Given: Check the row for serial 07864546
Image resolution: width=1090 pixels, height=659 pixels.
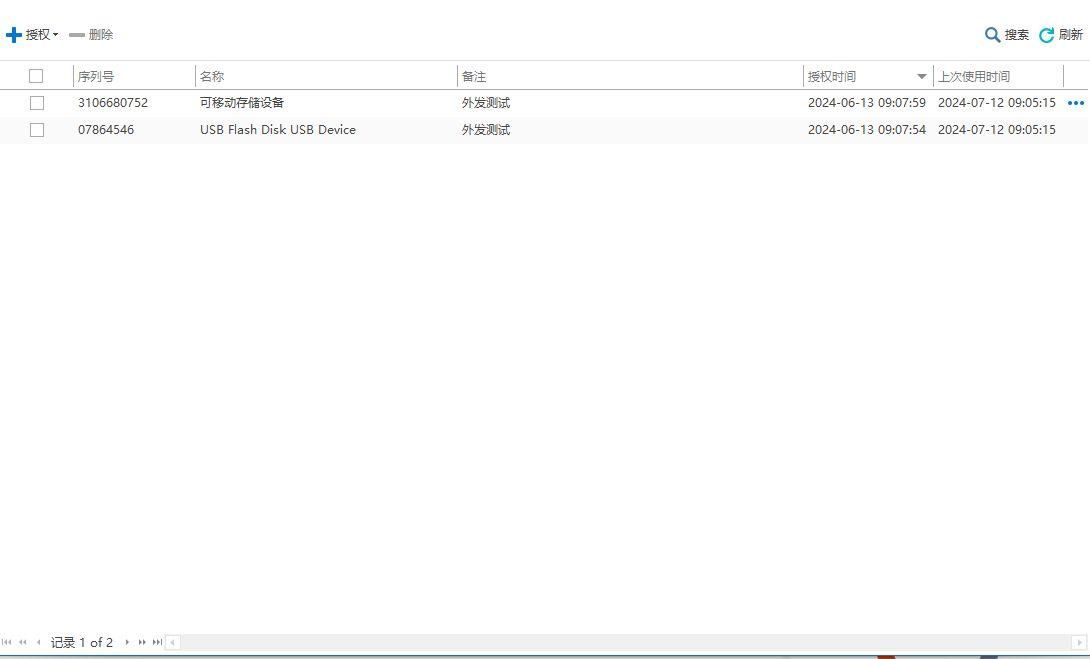Looking at the screenshot, I should [x=37, y=130].
